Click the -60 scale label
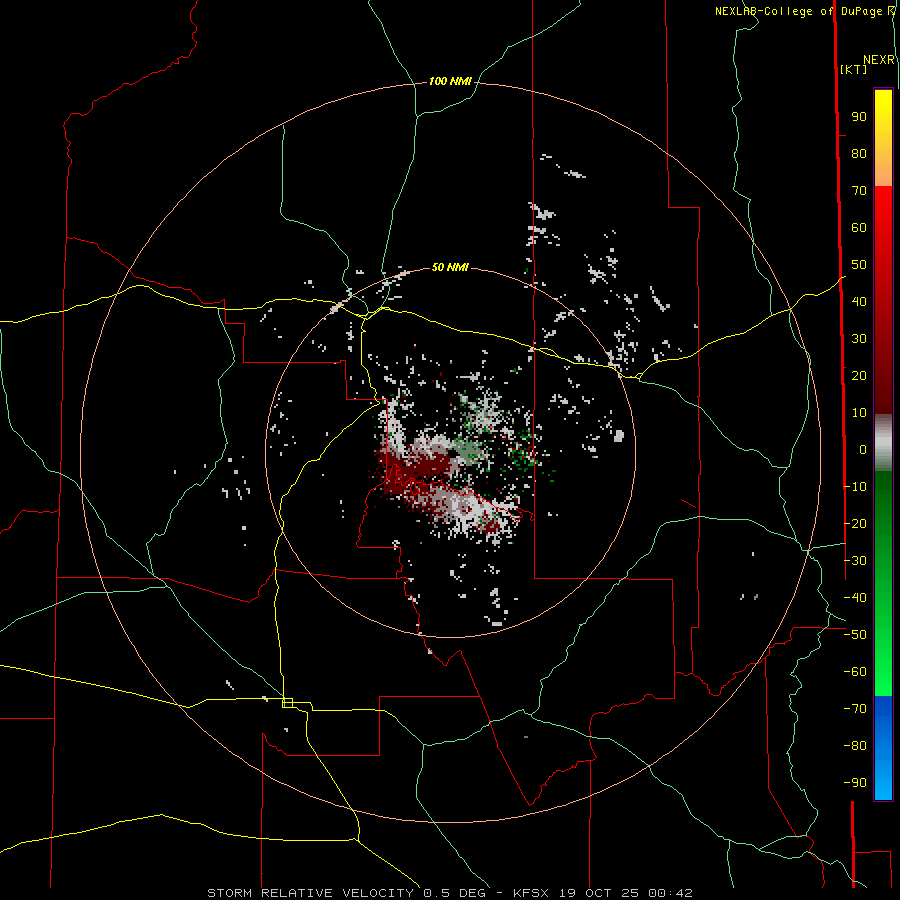 tap(855, 672)
